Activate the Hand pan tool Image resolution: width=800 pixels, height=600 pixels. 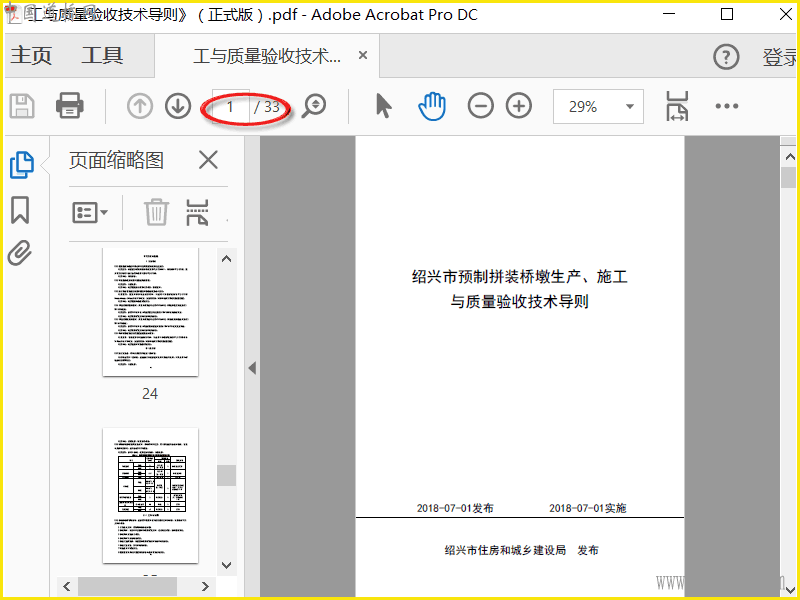point(432,106)
